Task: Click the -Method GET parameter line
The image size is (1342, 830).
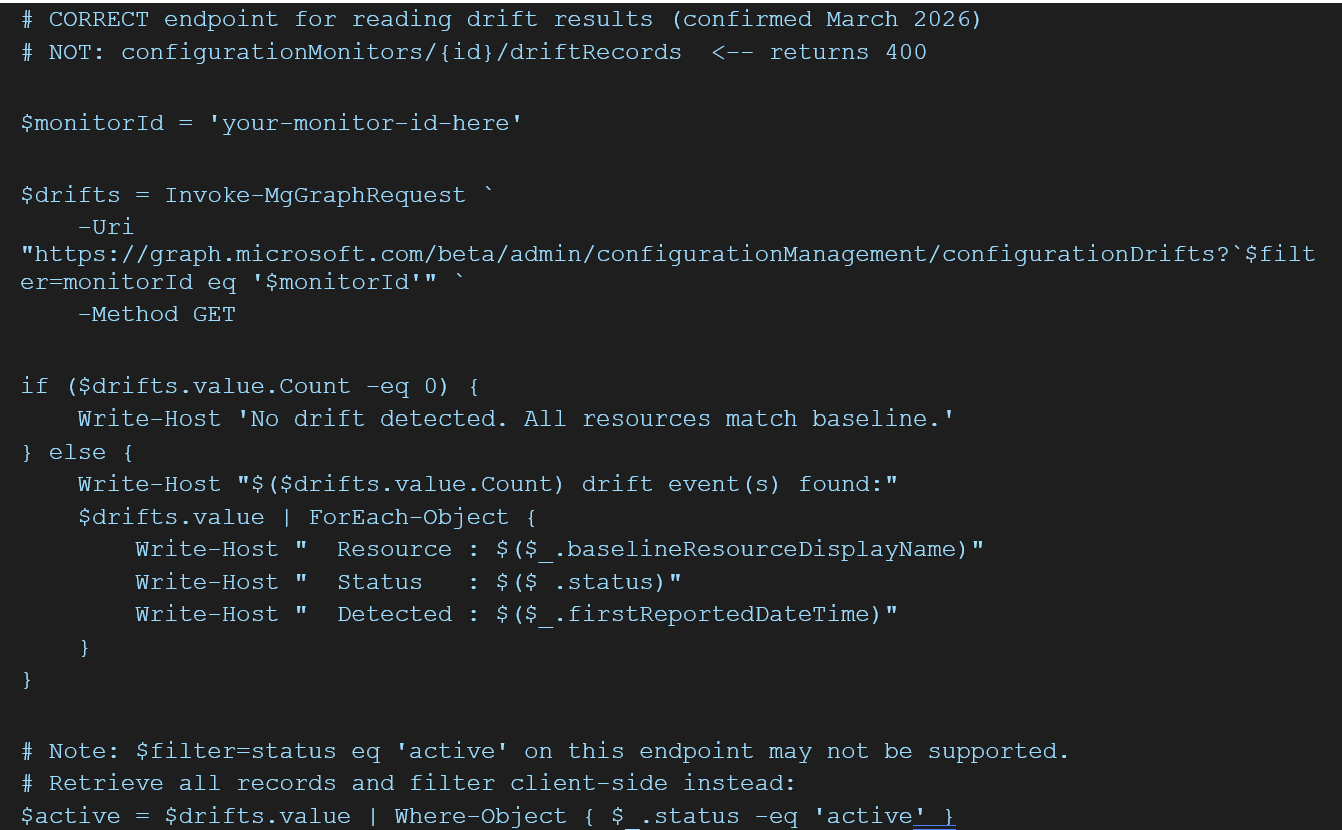Action: pyautogui.click(x=157, y=315)
